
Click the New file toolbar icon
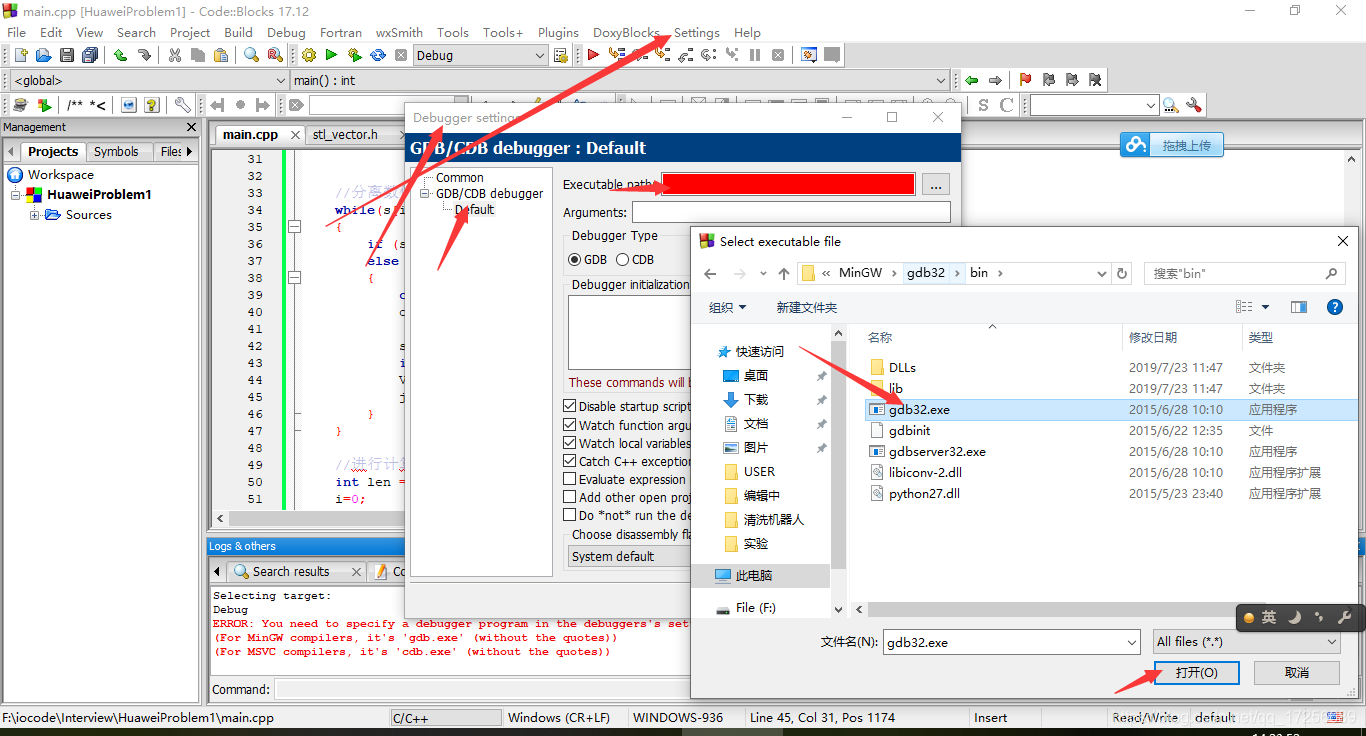point(19,55)
